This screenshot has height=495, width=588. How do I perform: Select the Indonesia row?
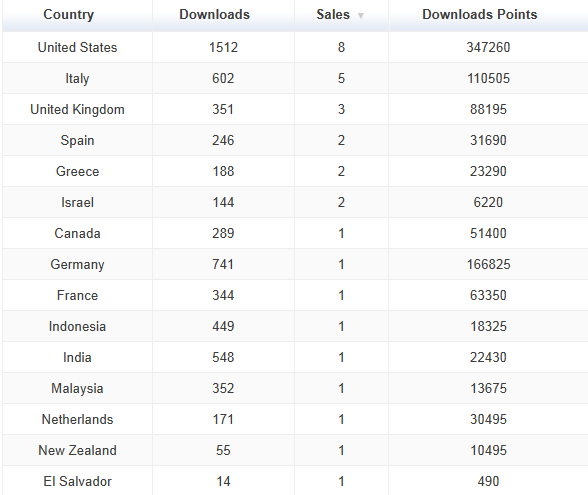[295, 326]
